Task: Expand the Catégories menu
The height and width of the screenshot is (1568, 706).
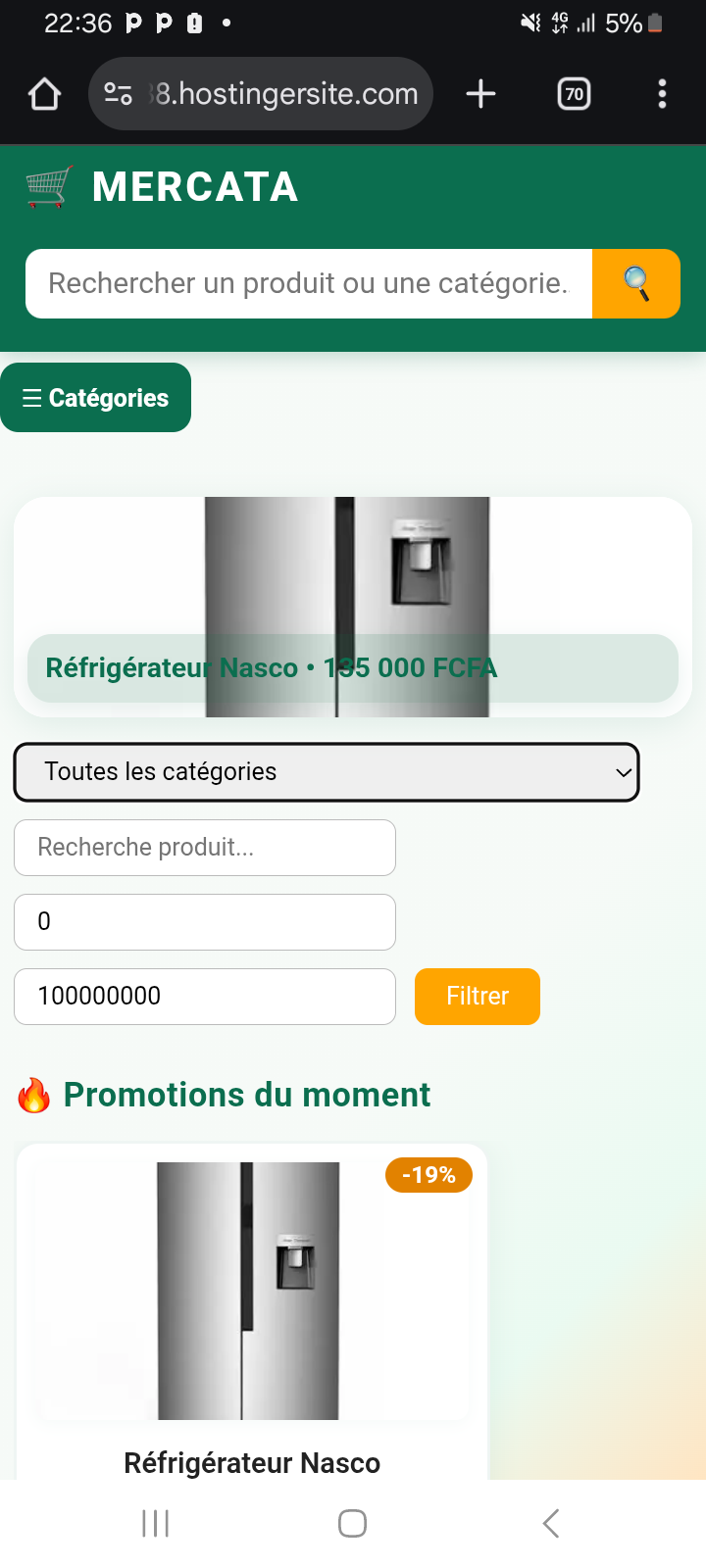Action: click(96, 398)
